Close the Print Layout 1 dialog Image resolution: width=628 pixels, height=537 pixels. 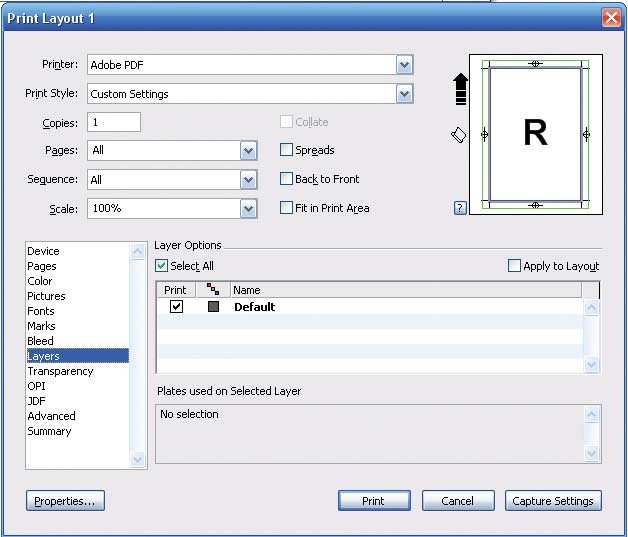point(611,18)
